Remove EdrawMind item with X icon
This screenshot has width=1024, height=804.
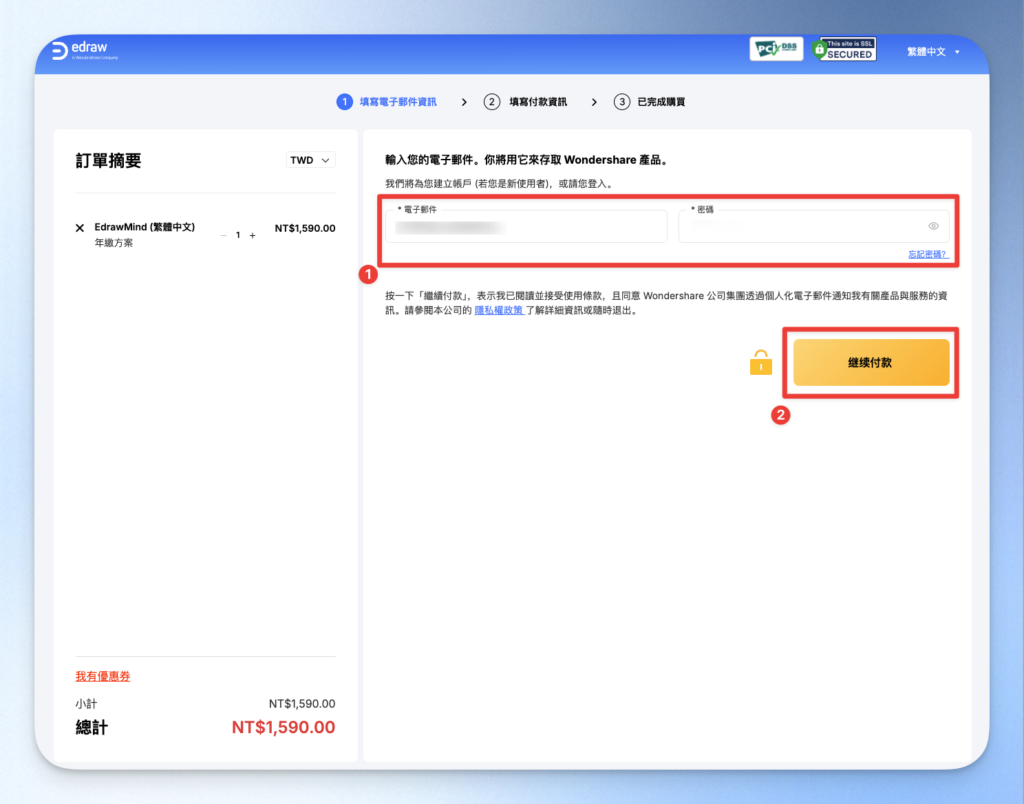pyautogui.click(x=80, y=228)
